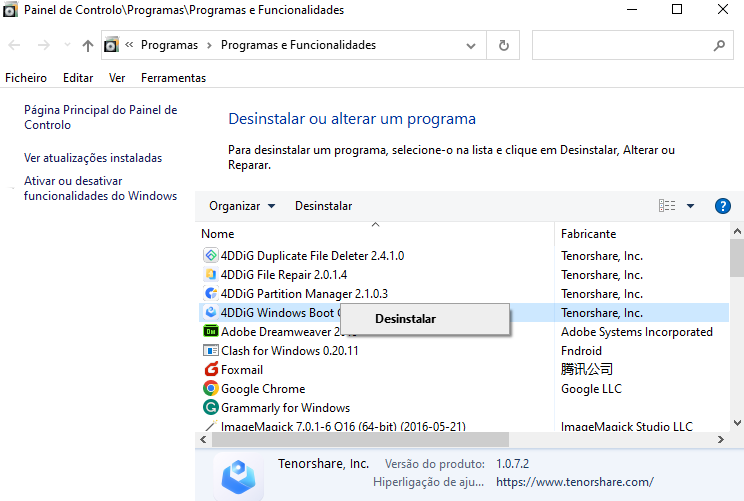Screen dimensions: 744x501
Task: Click the search magnifier icon
Action: (x=719, y=45)
